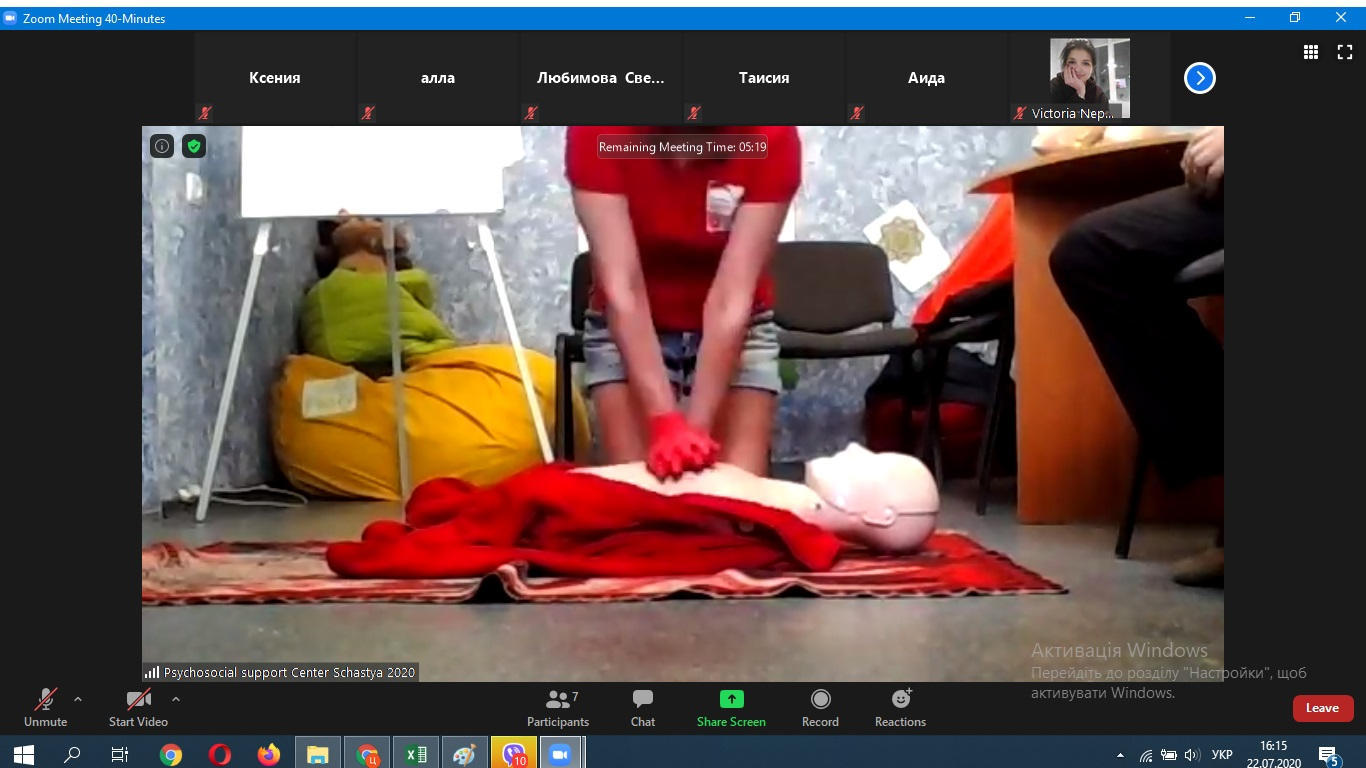Change УКР input language
This screenshot has width=1366, height=768.
point(1222,755)
